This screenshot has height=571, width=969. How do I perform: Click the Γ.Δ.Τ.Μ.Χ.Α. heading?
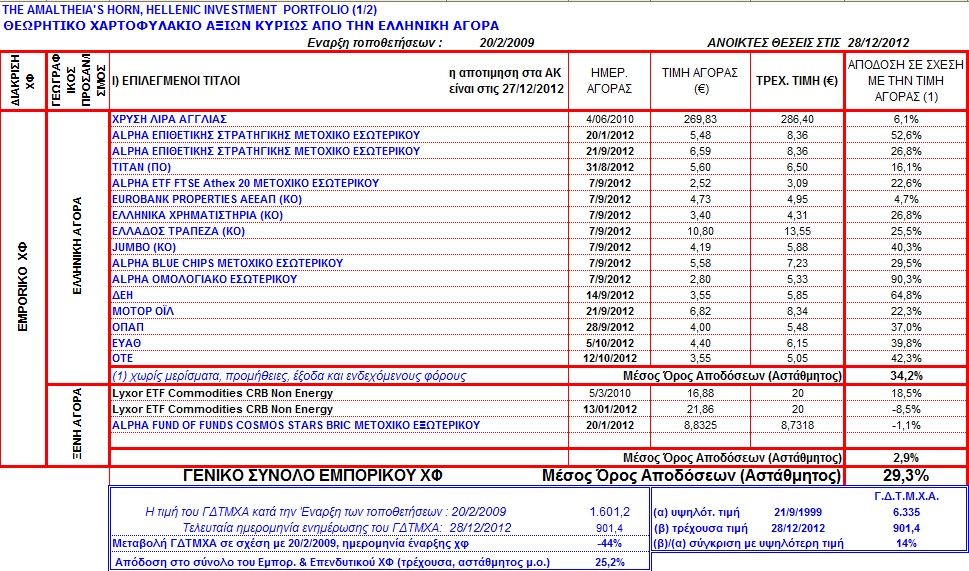[x=907, y=496]
